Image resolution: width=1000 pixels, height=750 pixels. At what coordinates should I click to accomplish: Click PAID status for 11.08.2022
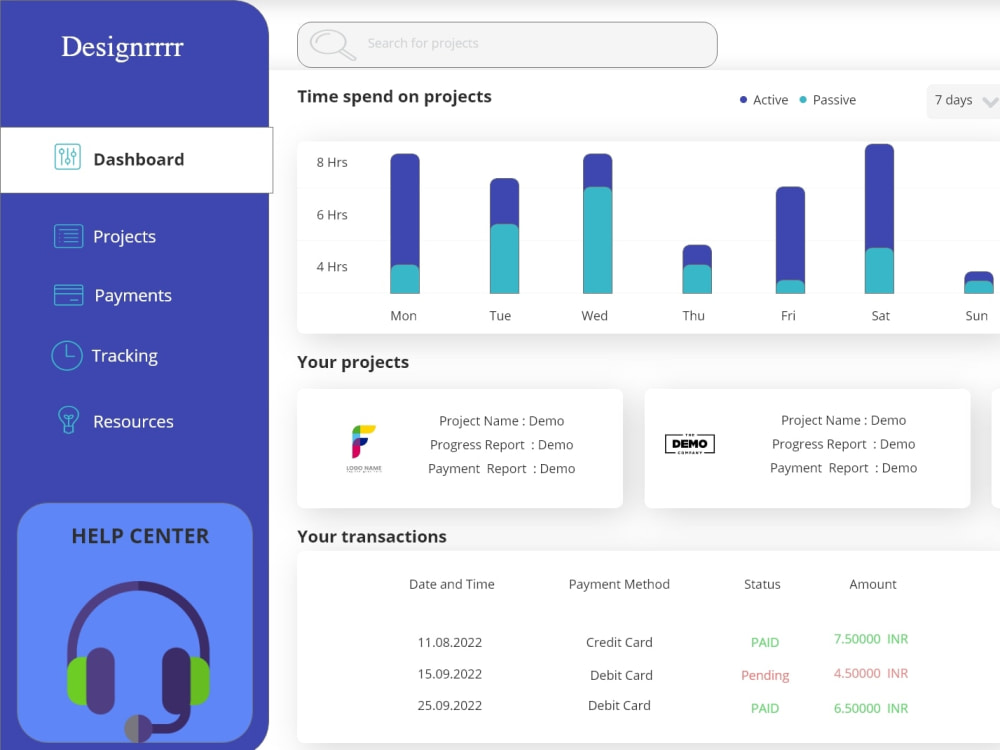765,642
